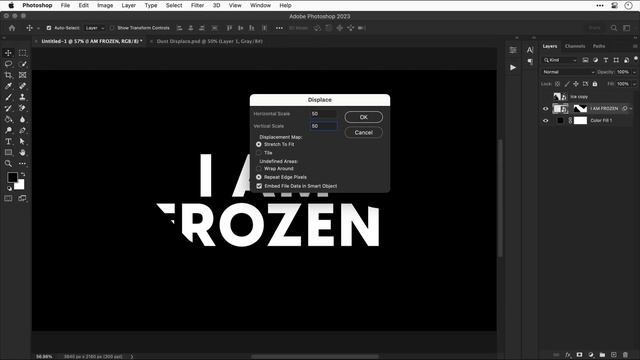Select the Rectangular Marquee tool

pos(22,53)
